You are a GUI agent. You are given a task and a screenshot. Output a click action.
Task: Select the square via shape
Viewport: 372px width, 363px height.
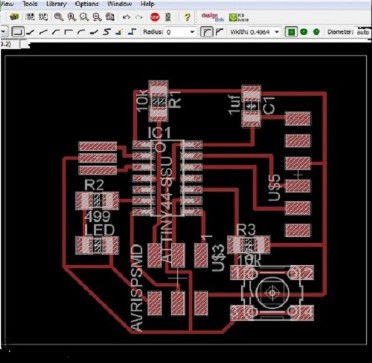click(x=291, y=32)
